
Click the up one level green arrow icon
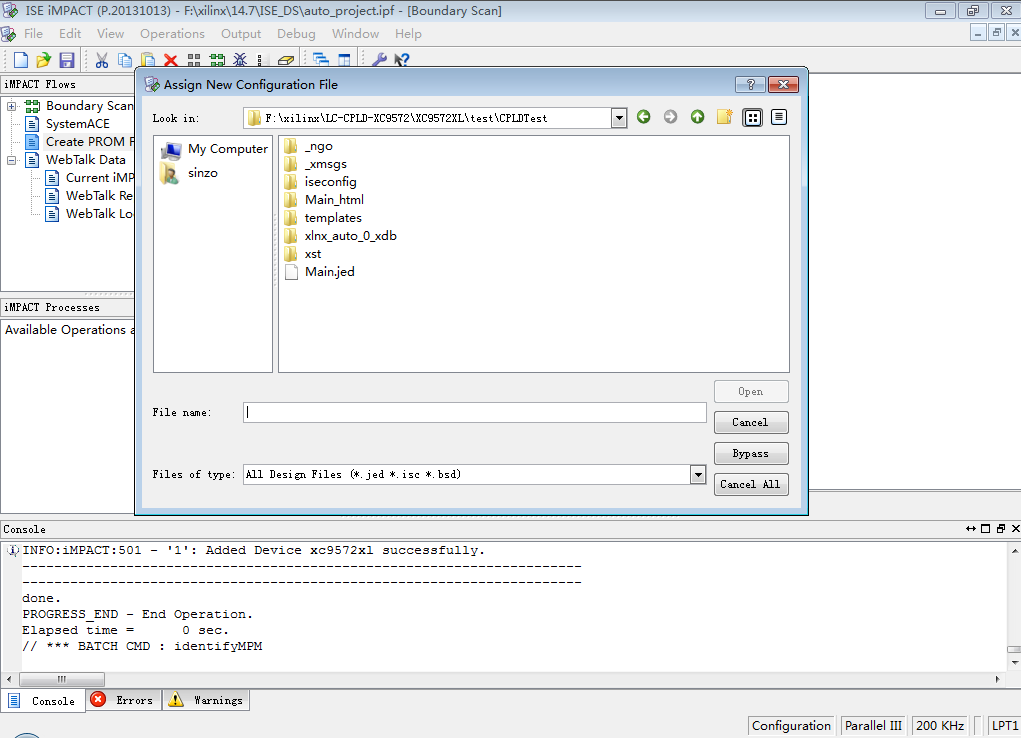[697, 117]
